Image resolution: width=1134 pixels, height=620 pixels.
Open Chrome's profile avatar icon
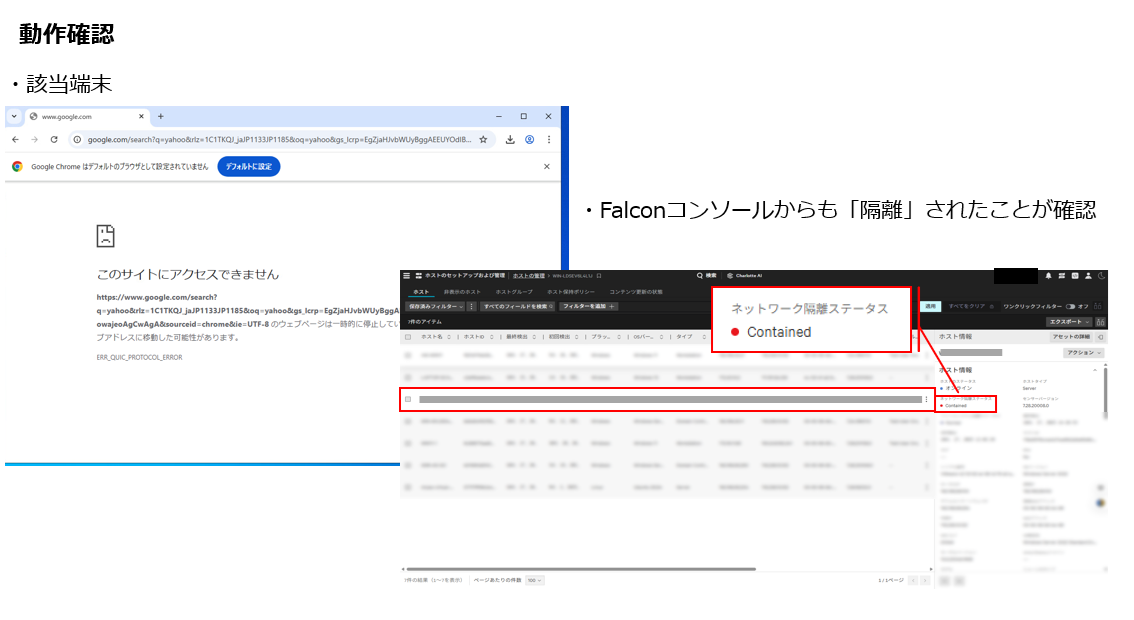(x=529, y=139)
